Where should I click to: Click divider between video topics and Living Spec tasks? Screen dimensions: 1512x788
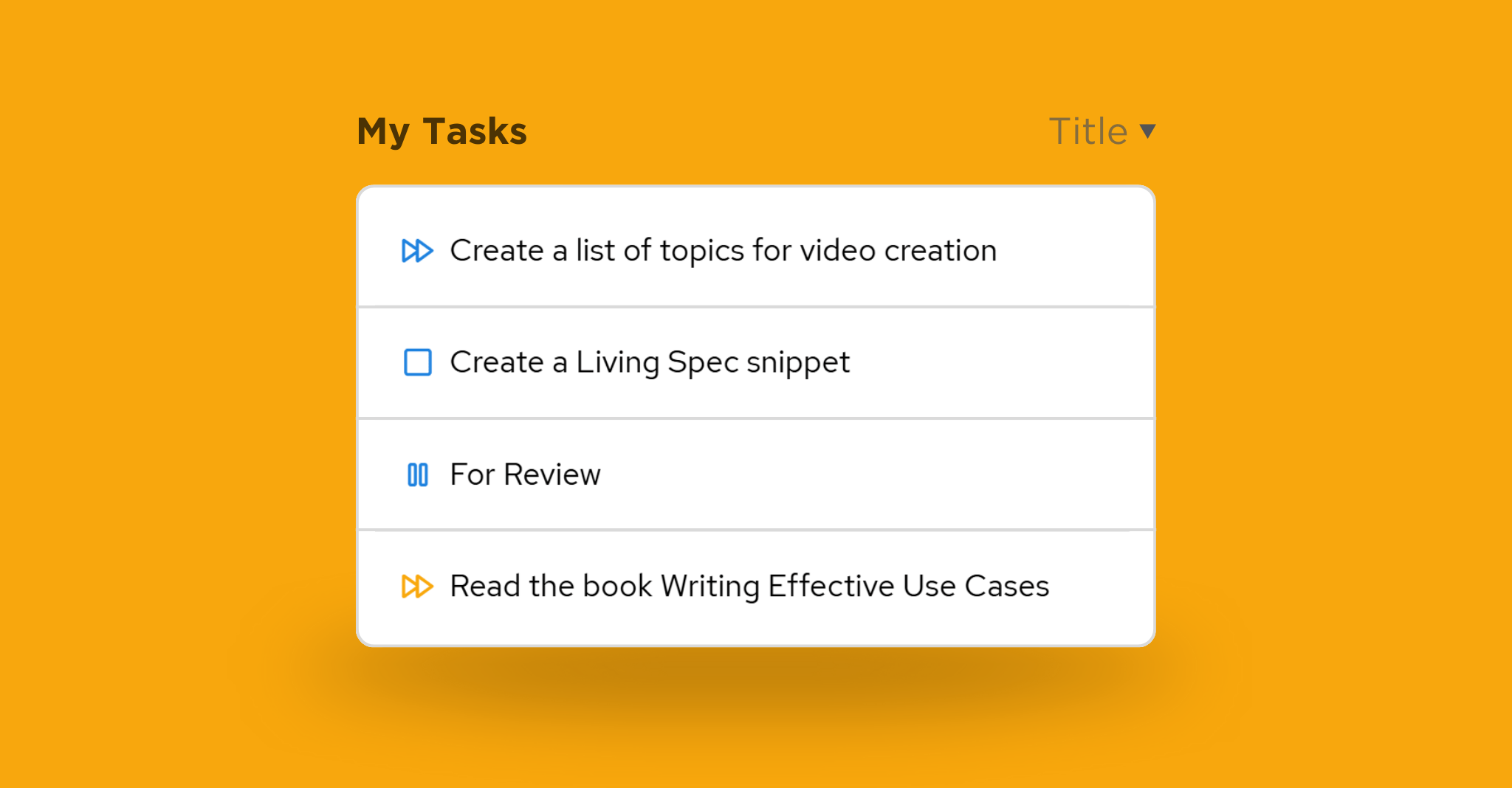(756, 307)
